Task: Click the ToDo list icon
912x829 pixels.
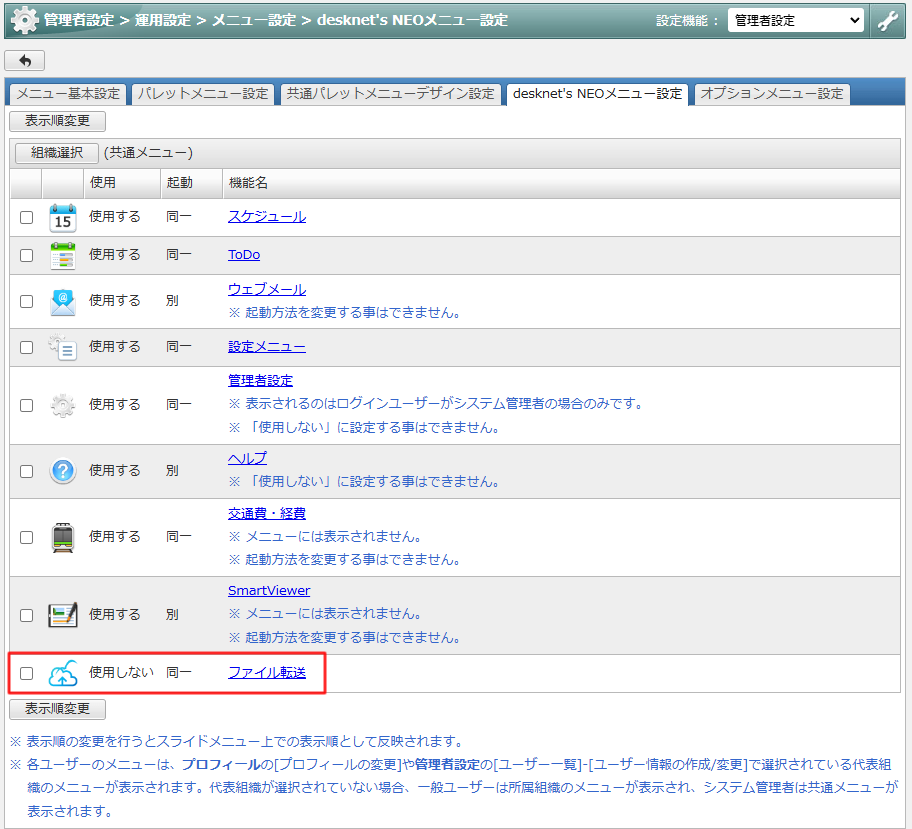Action: point(63,255)
